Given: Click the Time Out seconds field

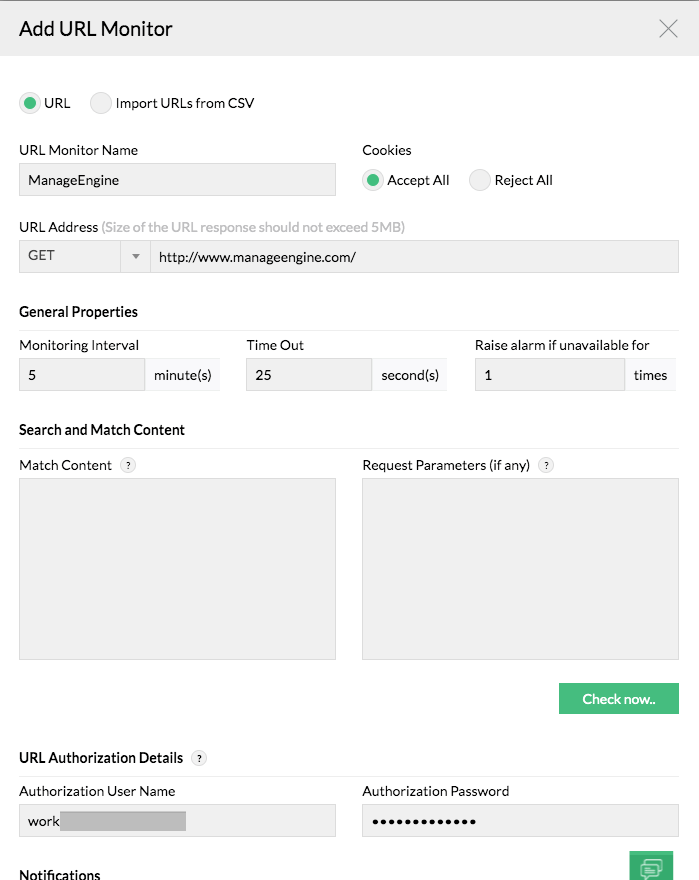Looking at the screenshot, I should (309, 375).
